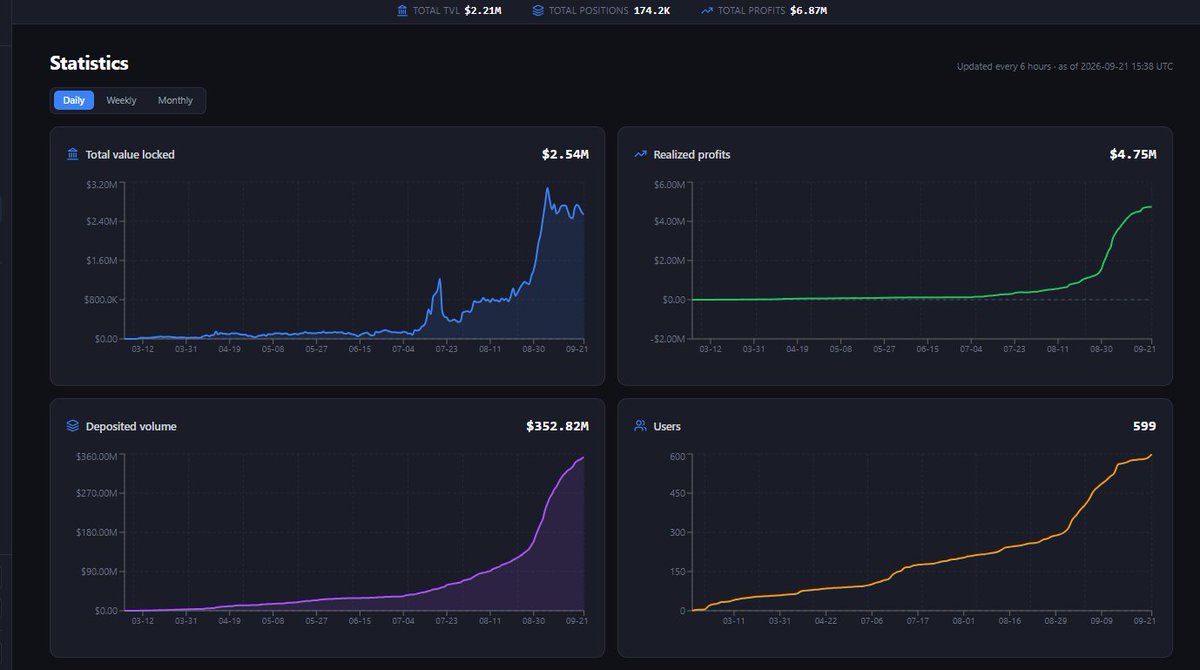Switch statistics to Monthly view
Screen dimensions: 1200x670
point(175,100)
